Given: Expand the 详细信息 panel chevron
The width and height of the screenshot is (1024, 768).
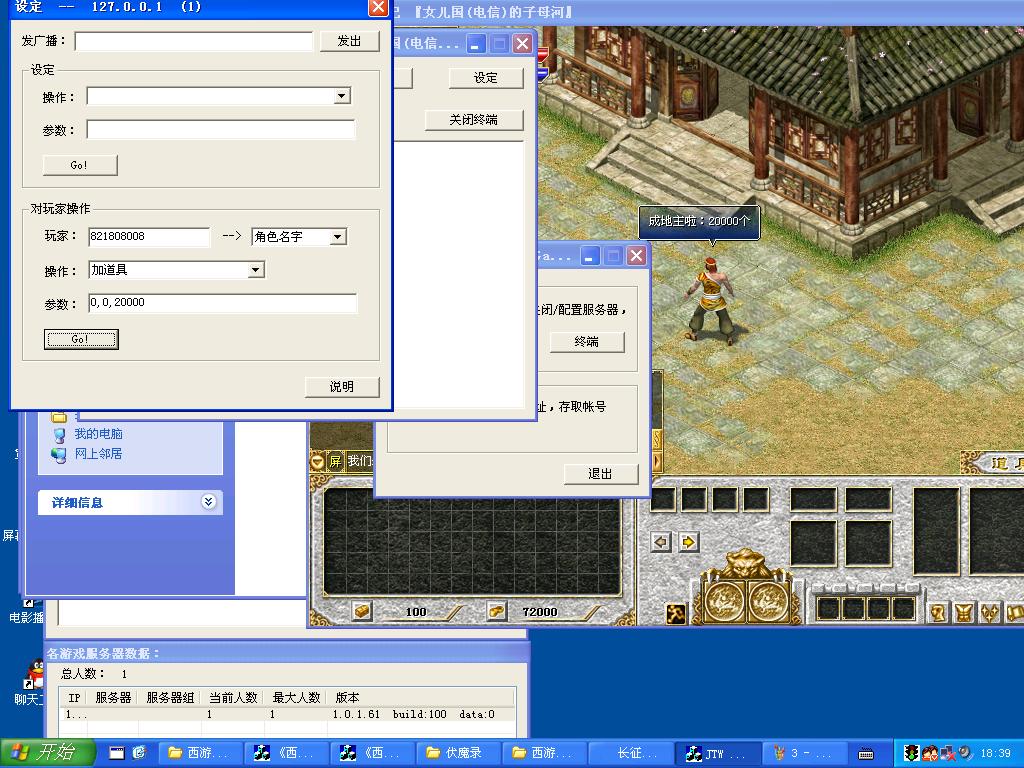Looking at the screenshot, I should [x=208, y=502].
